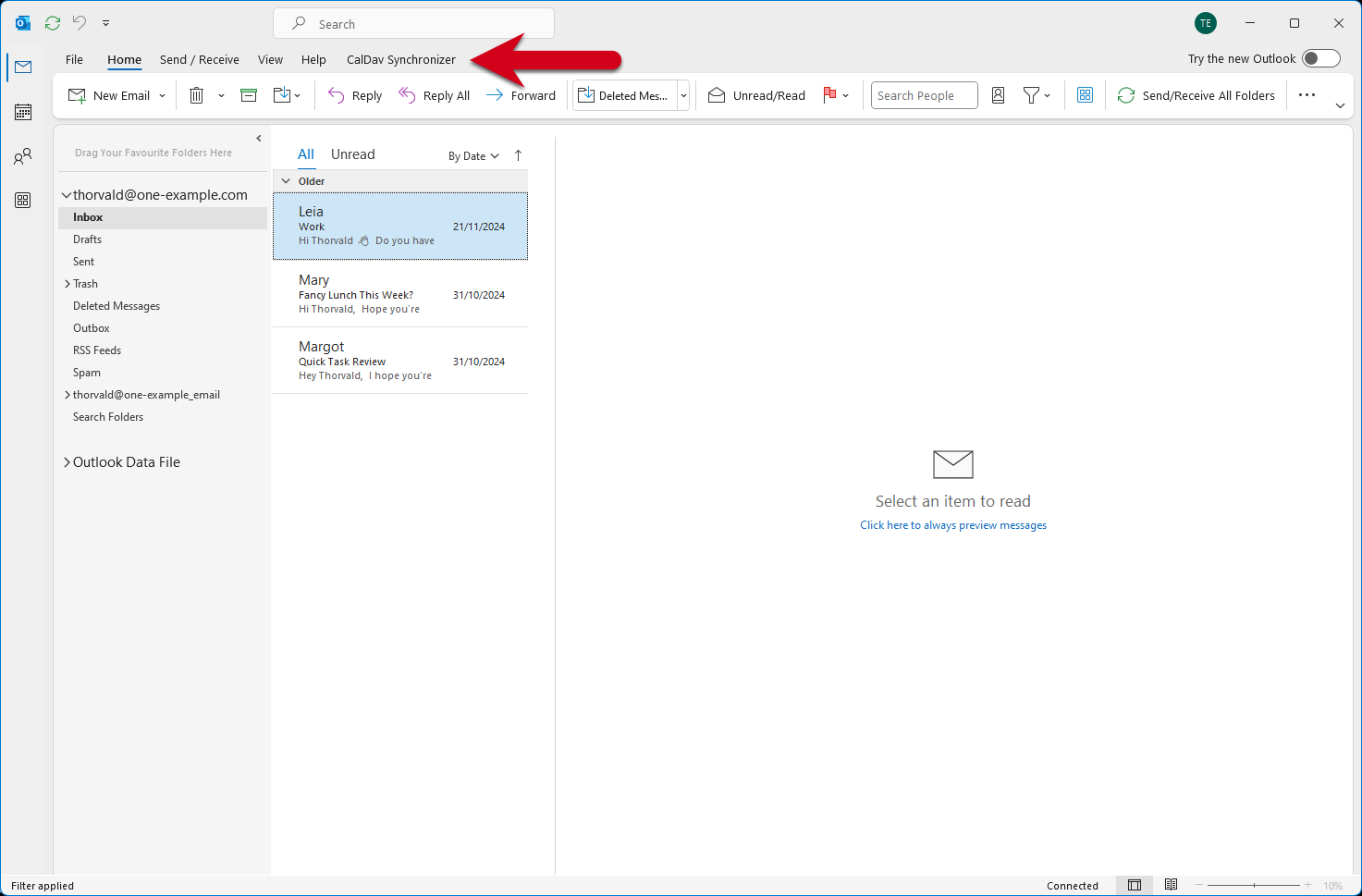This screenshot has height=896, width=1362.
Task: Open the CalDav Synchronizer ribbon tab
Action: 400,58
